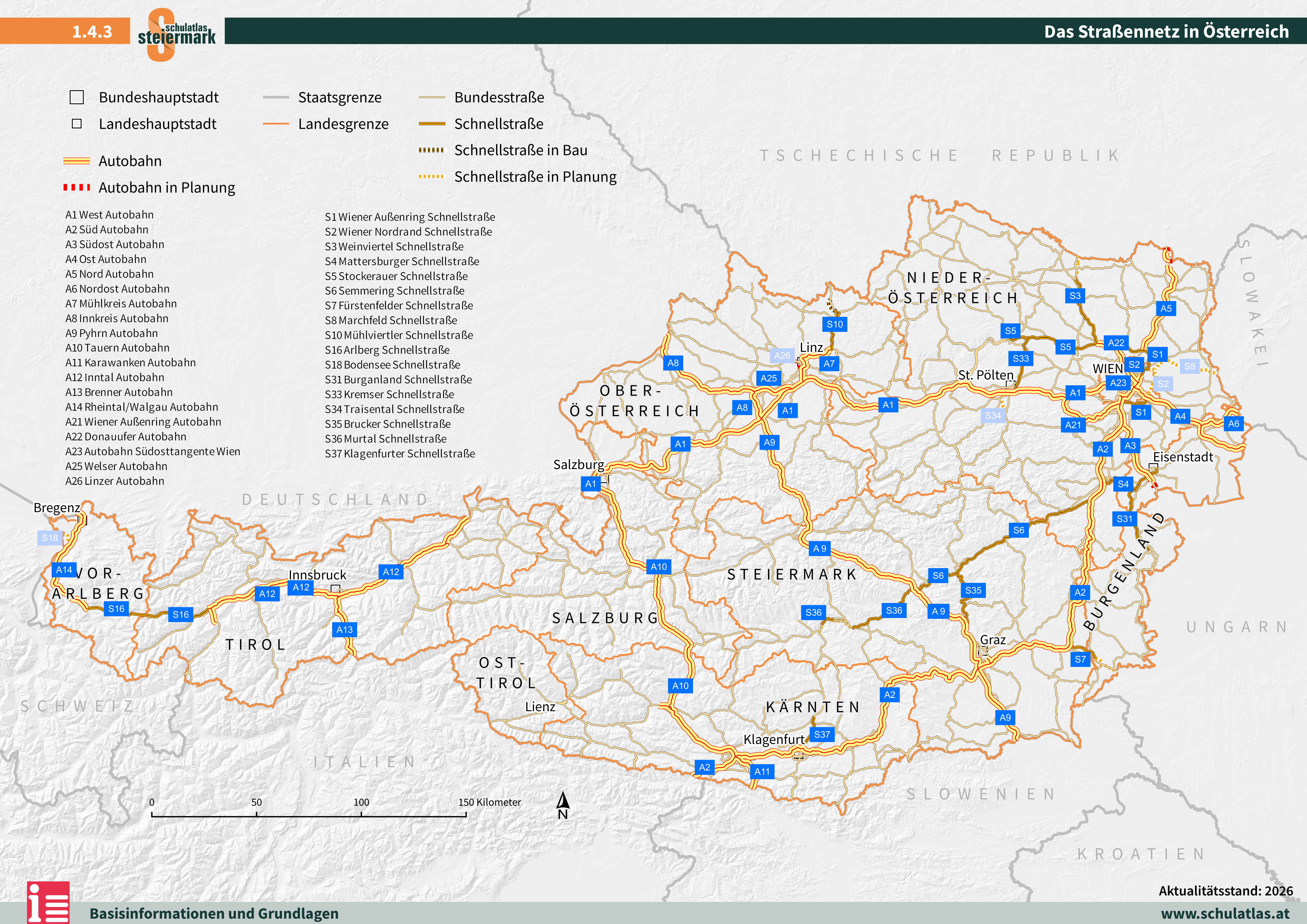Click the A10 Tauern Autobahn shield label
Screen dimensions: 1307x924
(659, 567)
